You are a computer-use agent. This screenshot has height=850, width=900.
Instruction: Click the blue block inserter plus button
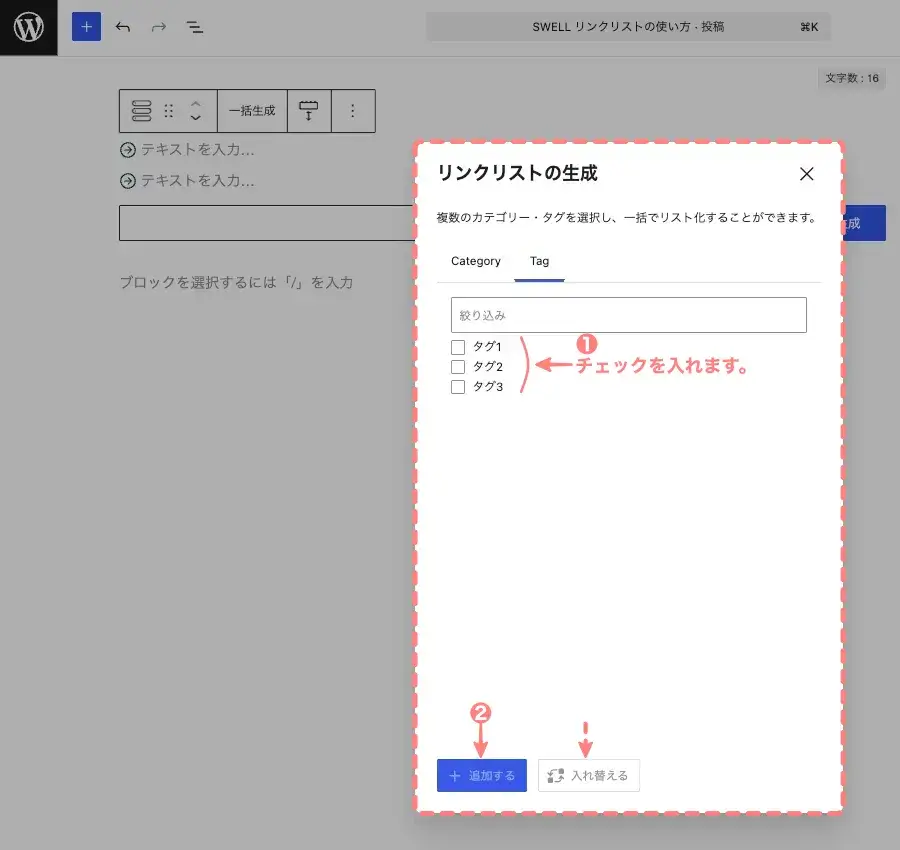click(86, 27)
